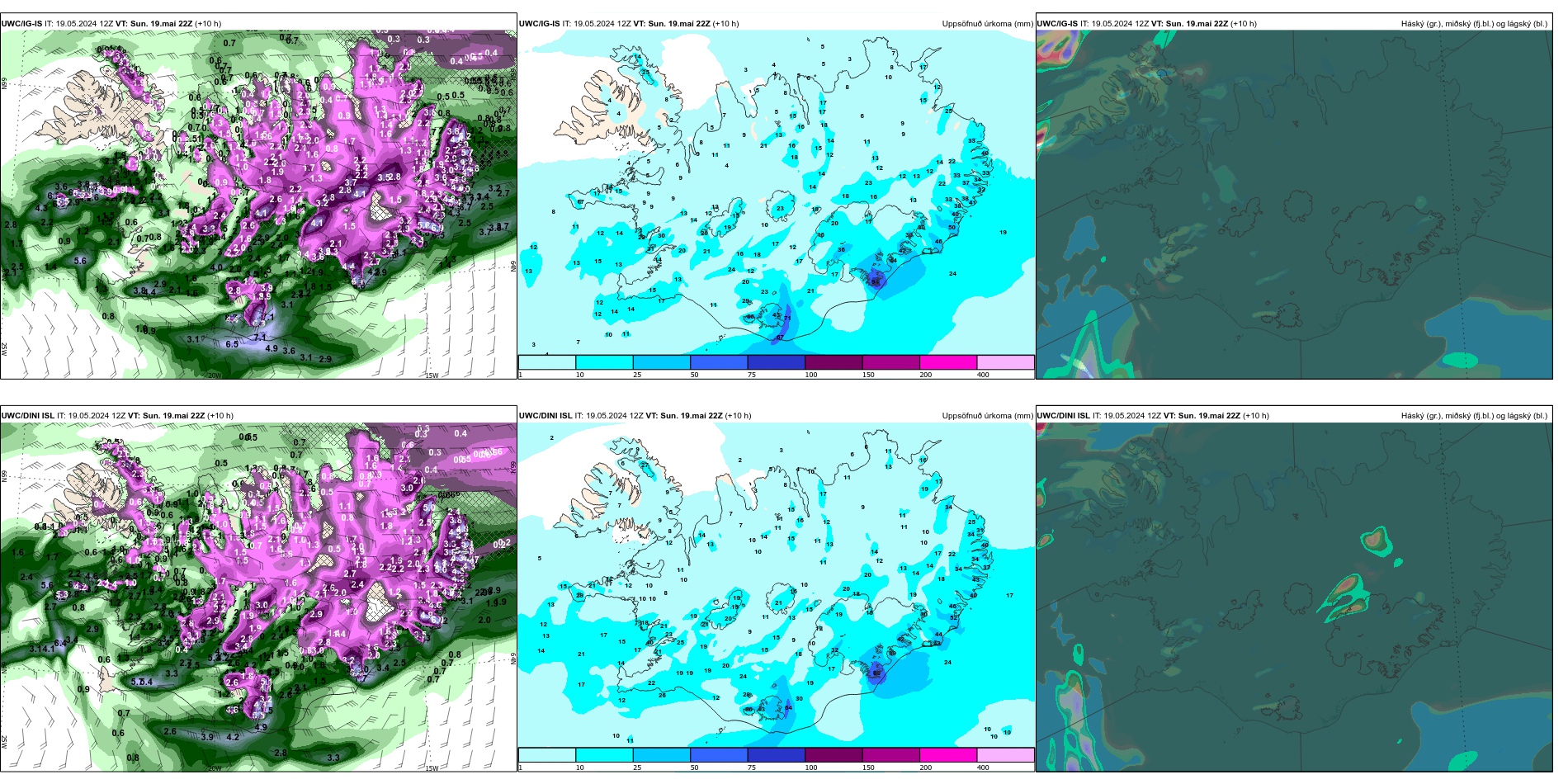The height and width of the screenshot is (784, 1568).
Task: Click the 15W longitude label on DINI ISL wind map
Action: (x=432, y=768)
